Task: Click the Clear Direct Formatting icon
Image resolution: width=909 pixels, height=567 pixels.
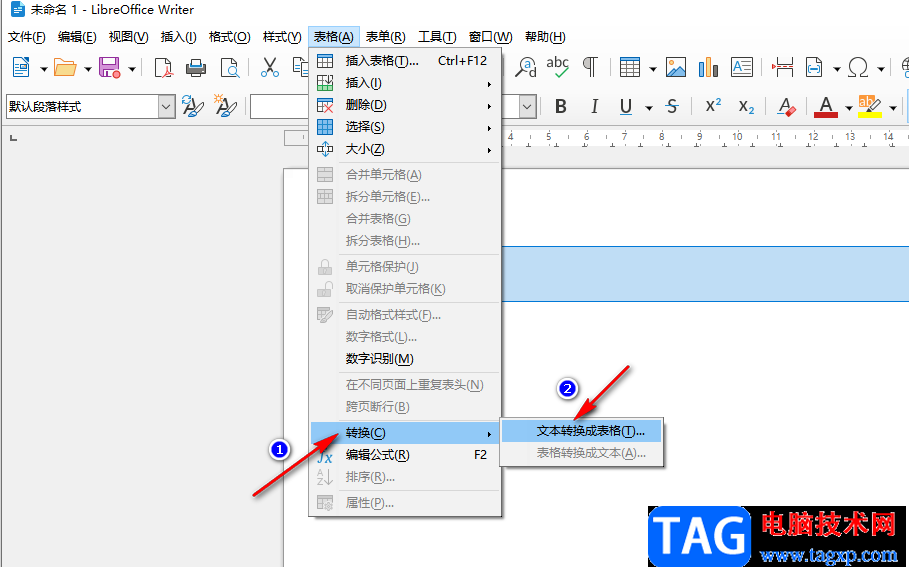Action: pyautogui.click(x=787, y=107)
